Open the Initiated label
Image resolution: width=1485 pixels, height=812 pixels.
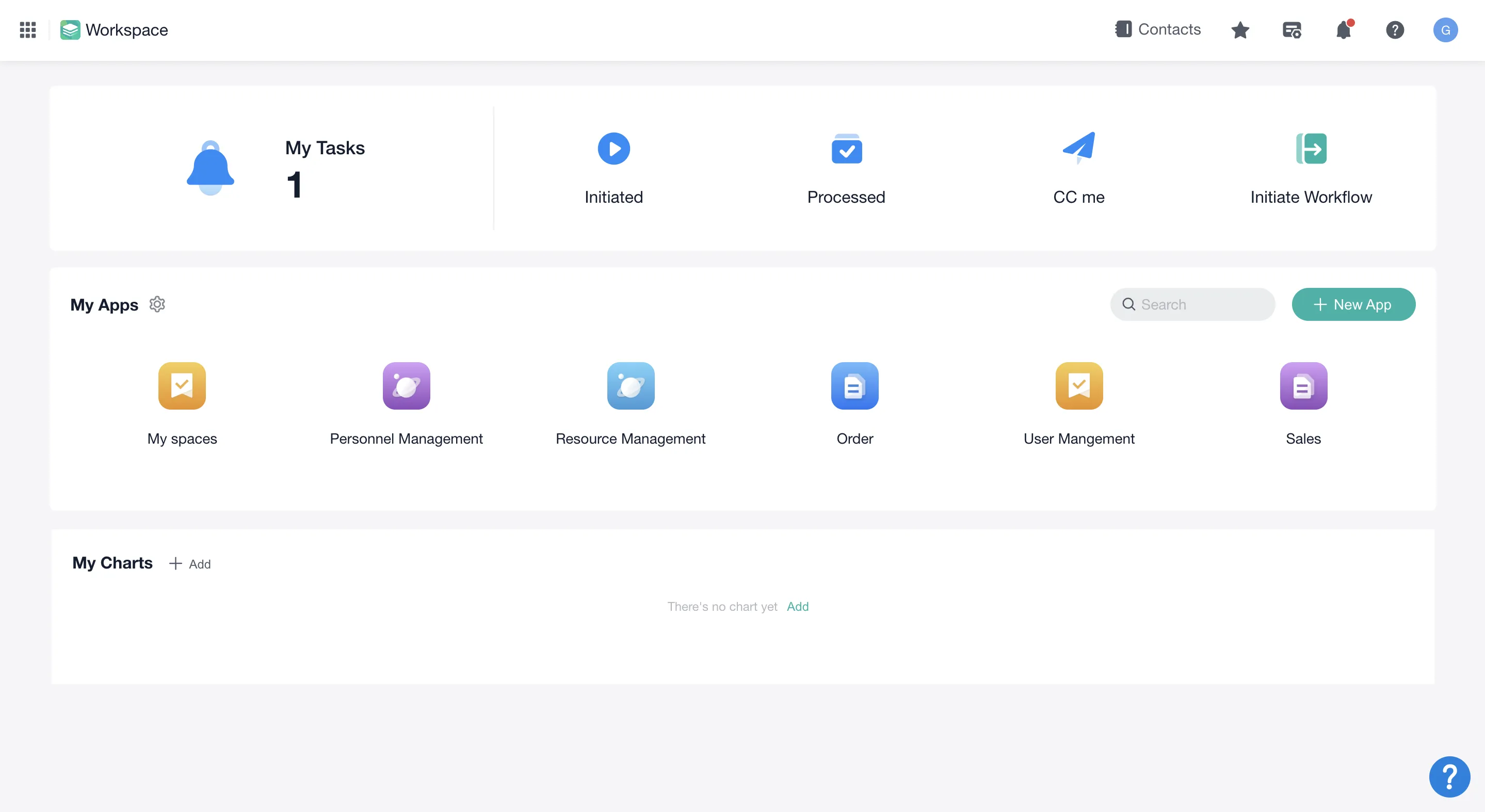coord(614,197)
